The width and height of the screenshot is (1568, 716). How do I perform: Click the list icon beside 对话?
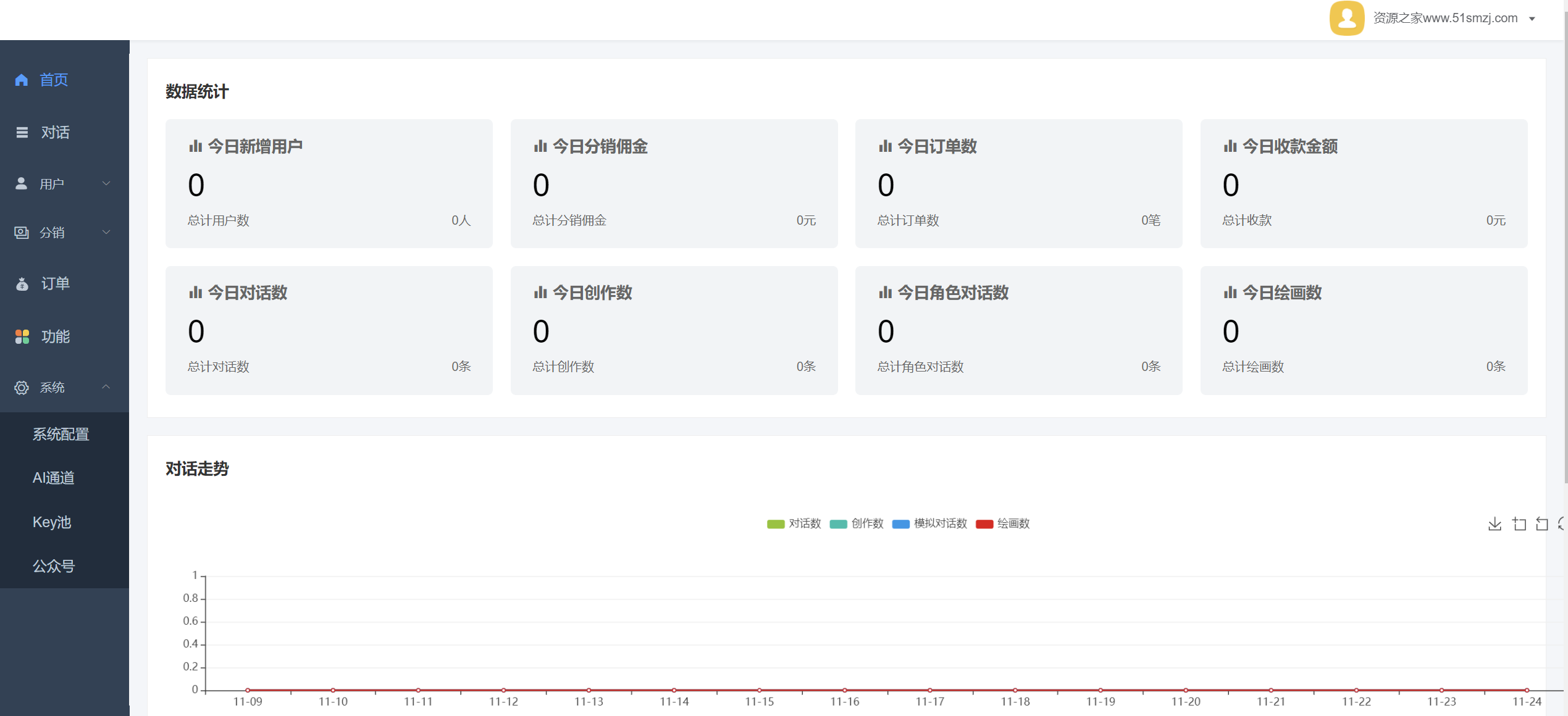pyautogui.click(x=22, y=132)
